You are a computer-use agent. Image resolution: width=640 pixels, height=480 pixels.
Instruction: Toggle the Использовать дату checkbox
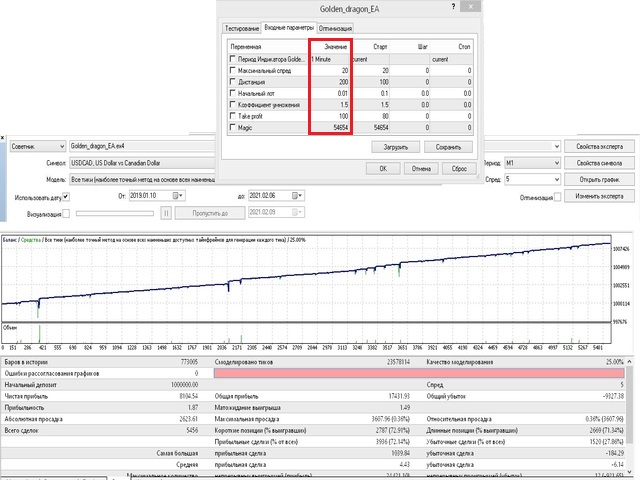[66, 197]
